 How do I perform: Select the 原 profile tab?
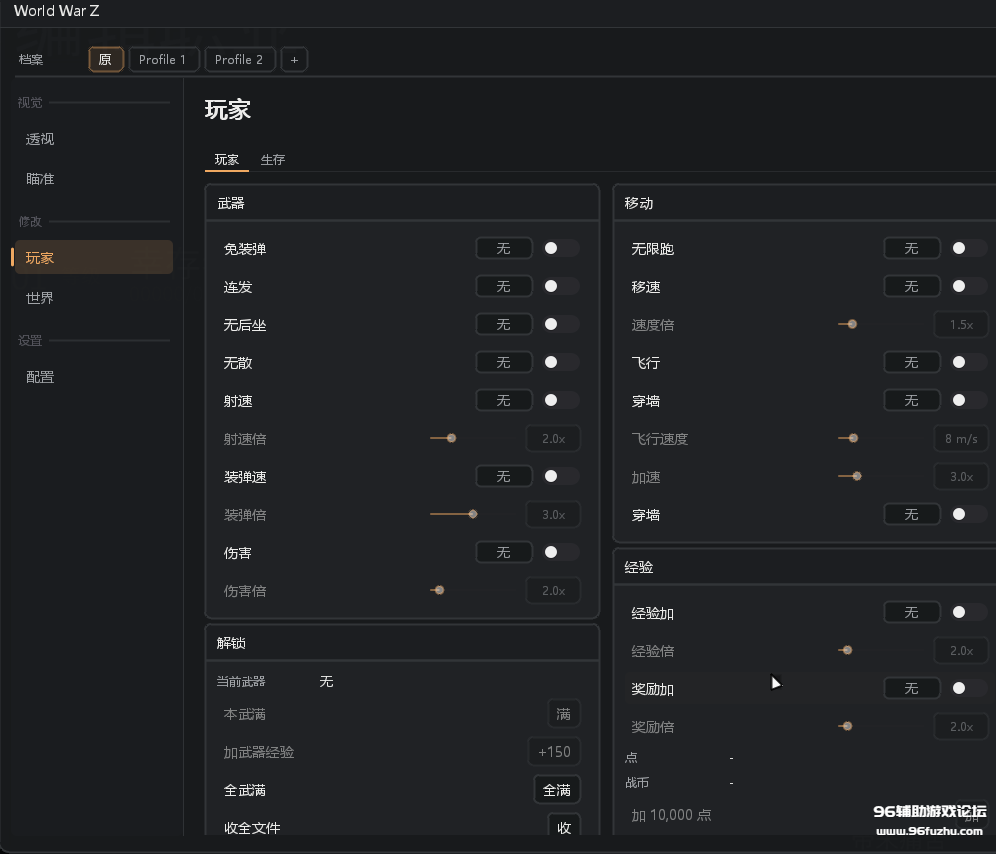point(105,60)
